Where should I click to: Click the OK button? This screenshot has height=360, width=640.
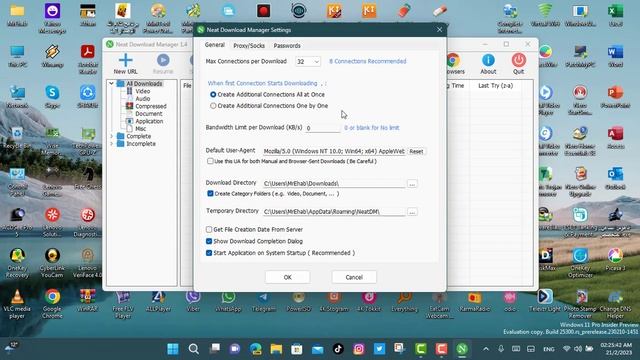287,277
